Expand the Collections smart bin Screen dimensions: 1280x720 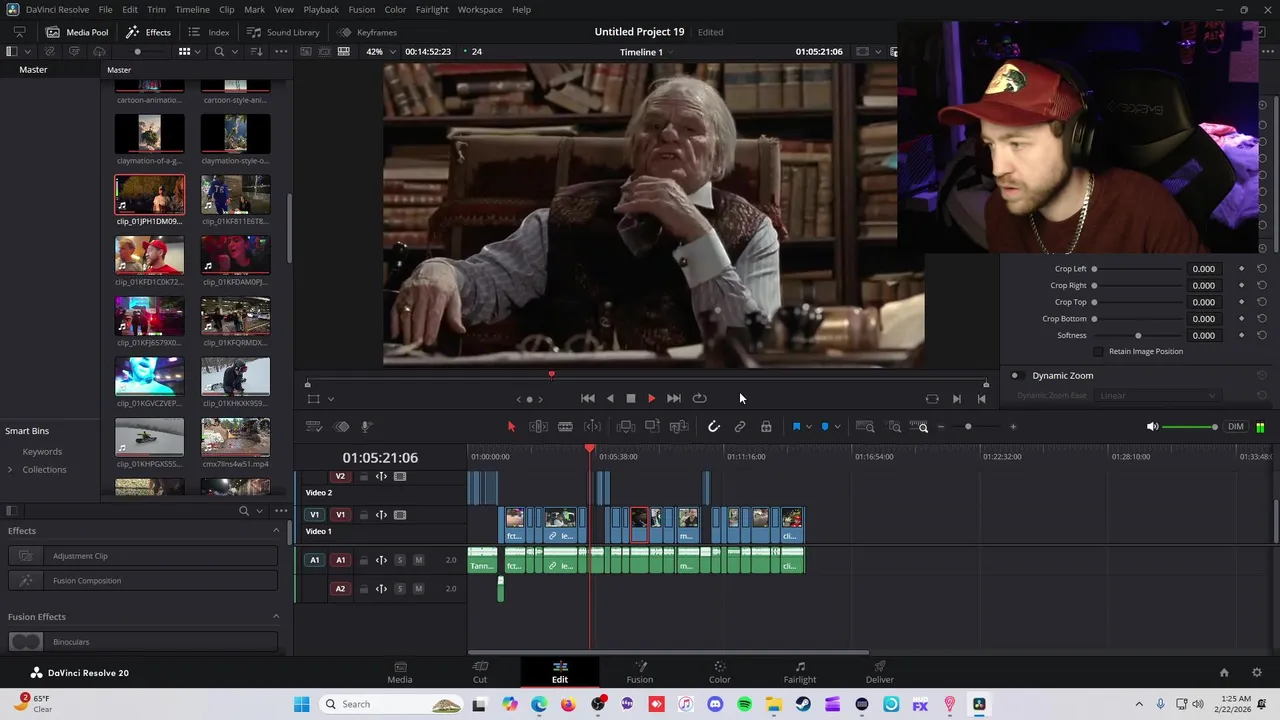[x=10, y=470]
